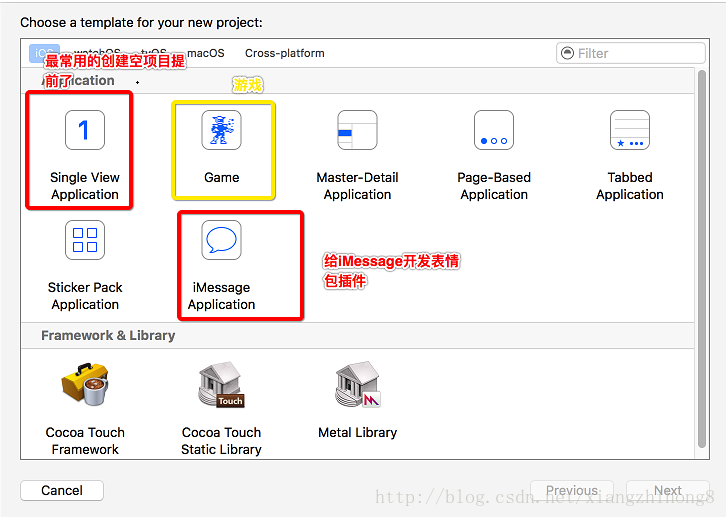Click the "Metal Library" label
Image resolution: width=726 pixels, height=517 pixels.
click(x=357, y=433)
